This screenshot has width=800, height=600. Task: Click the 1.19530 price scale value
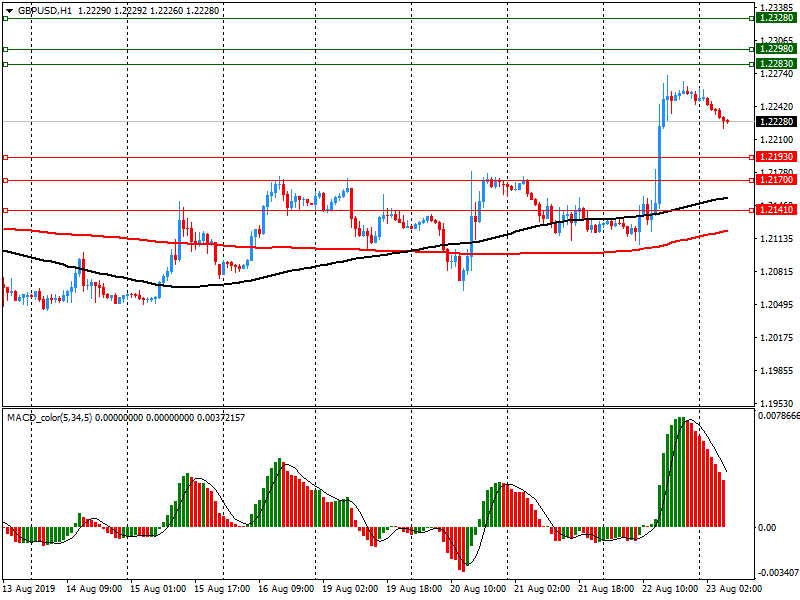[x=777, y=404]
